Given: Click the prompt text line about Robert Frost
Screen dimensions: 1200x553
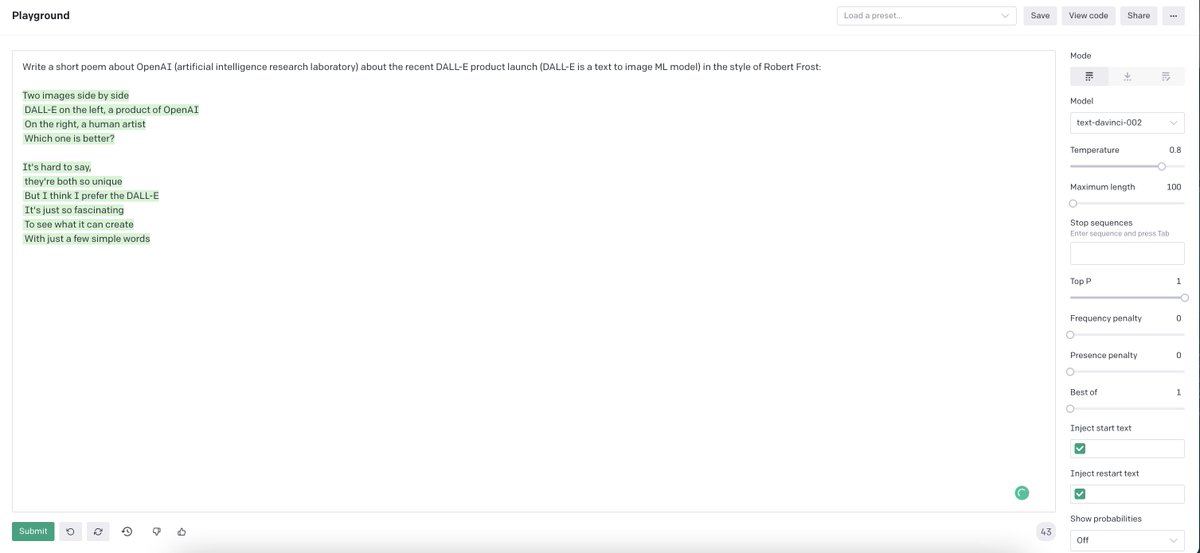Looking at the screenshot, I should pyautogui.click(x=421, y=67).
